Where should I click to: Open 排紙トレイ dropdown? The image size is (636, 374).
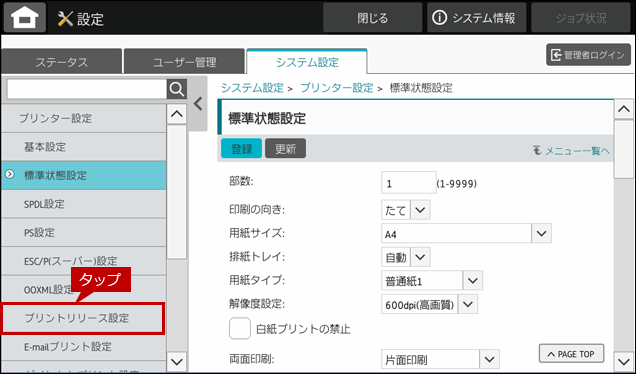[x=406, y=257]
